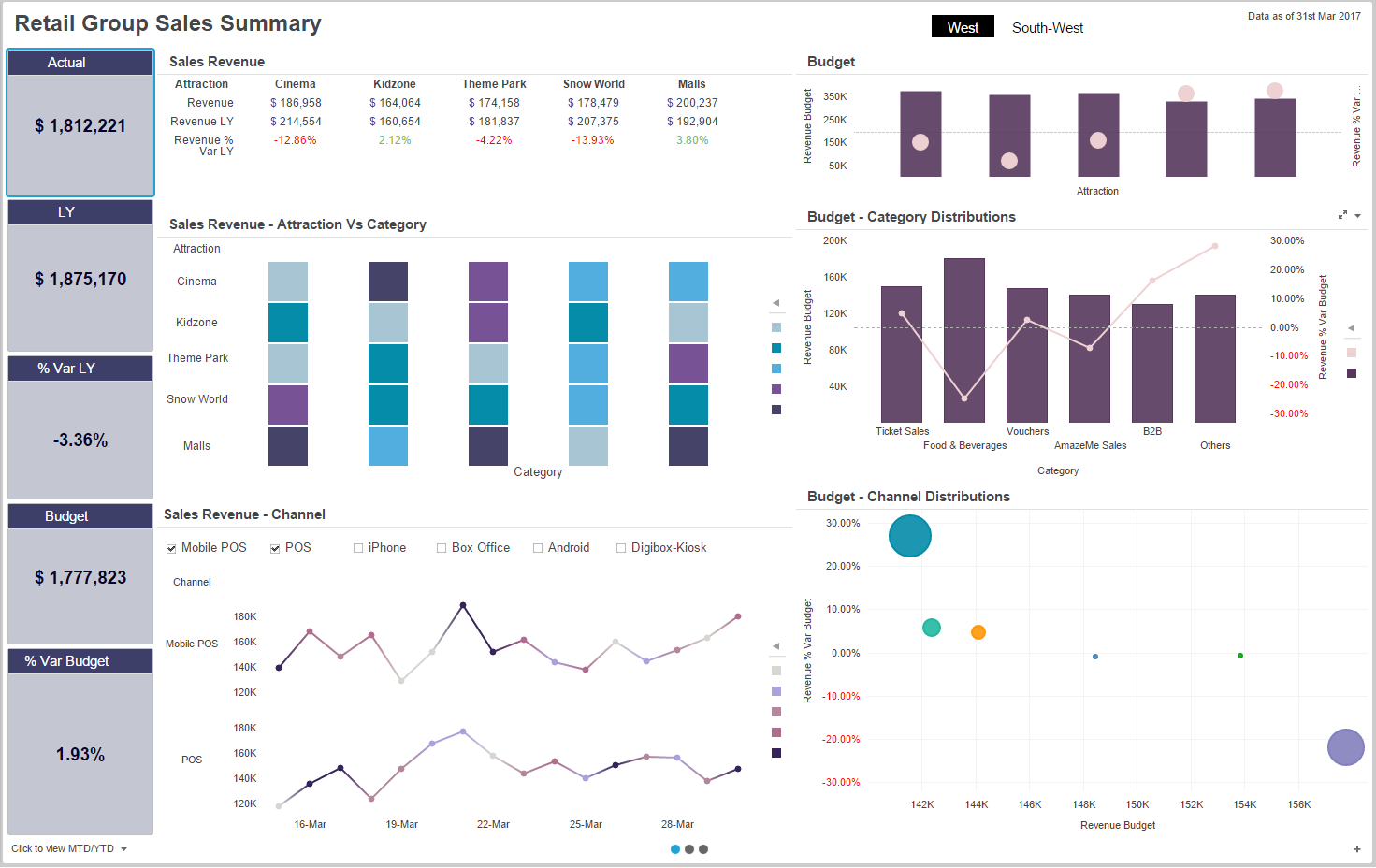Viewport: 1376px width, 868px height.
Task: Enable the Digibox-Kiosk checkbox
Action: coord(621,547)
